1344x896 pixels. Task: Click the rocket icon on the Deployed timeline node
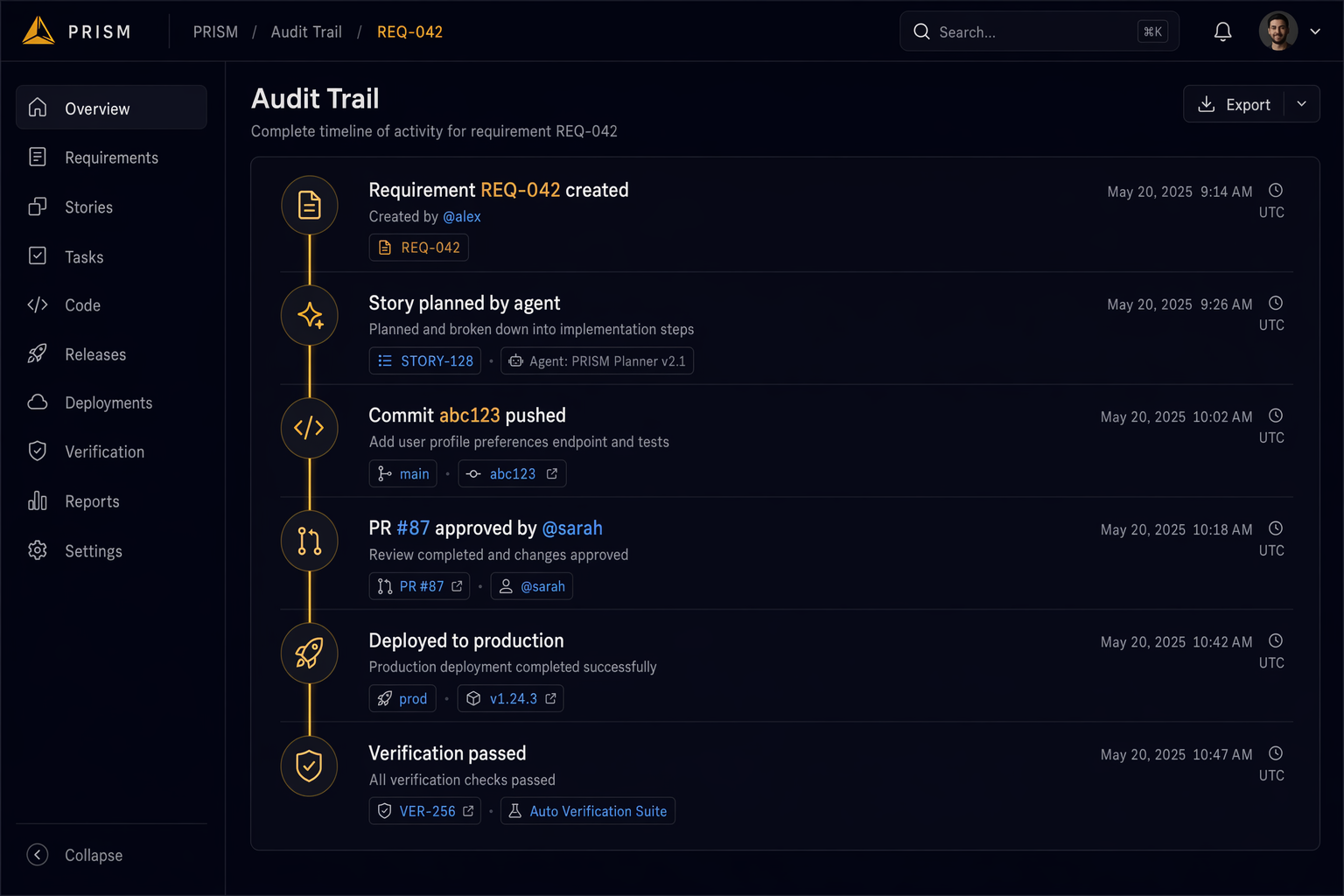[309, 653]
